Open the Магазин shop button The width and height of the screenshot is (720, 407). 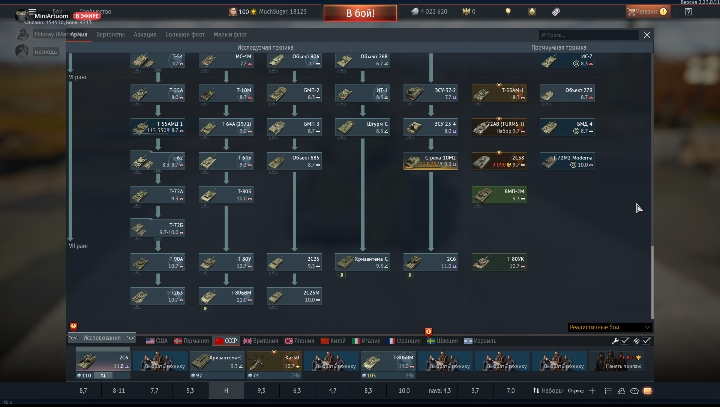[648, 11]
